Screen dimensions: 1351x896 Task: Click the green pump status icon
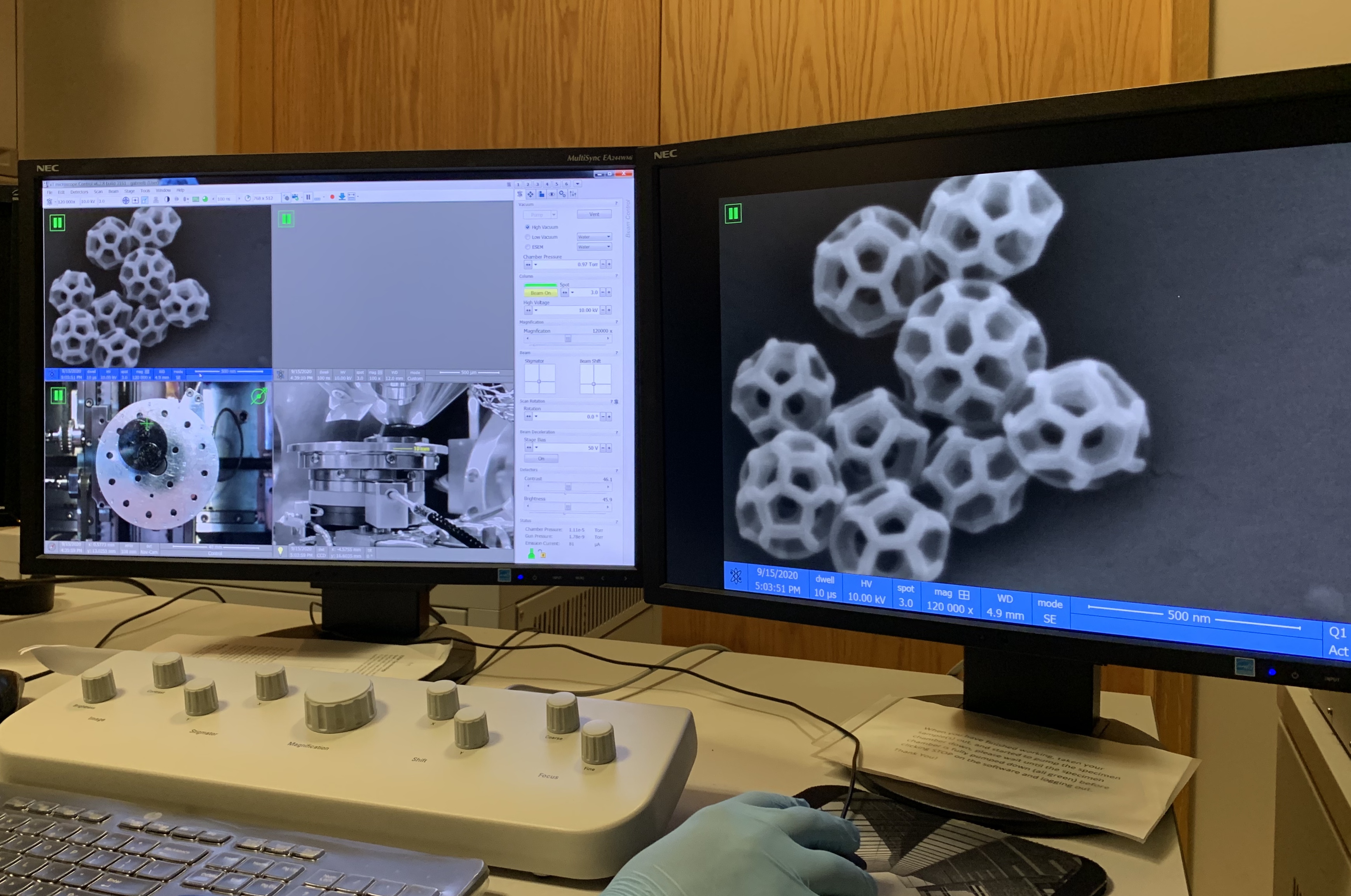531,553
